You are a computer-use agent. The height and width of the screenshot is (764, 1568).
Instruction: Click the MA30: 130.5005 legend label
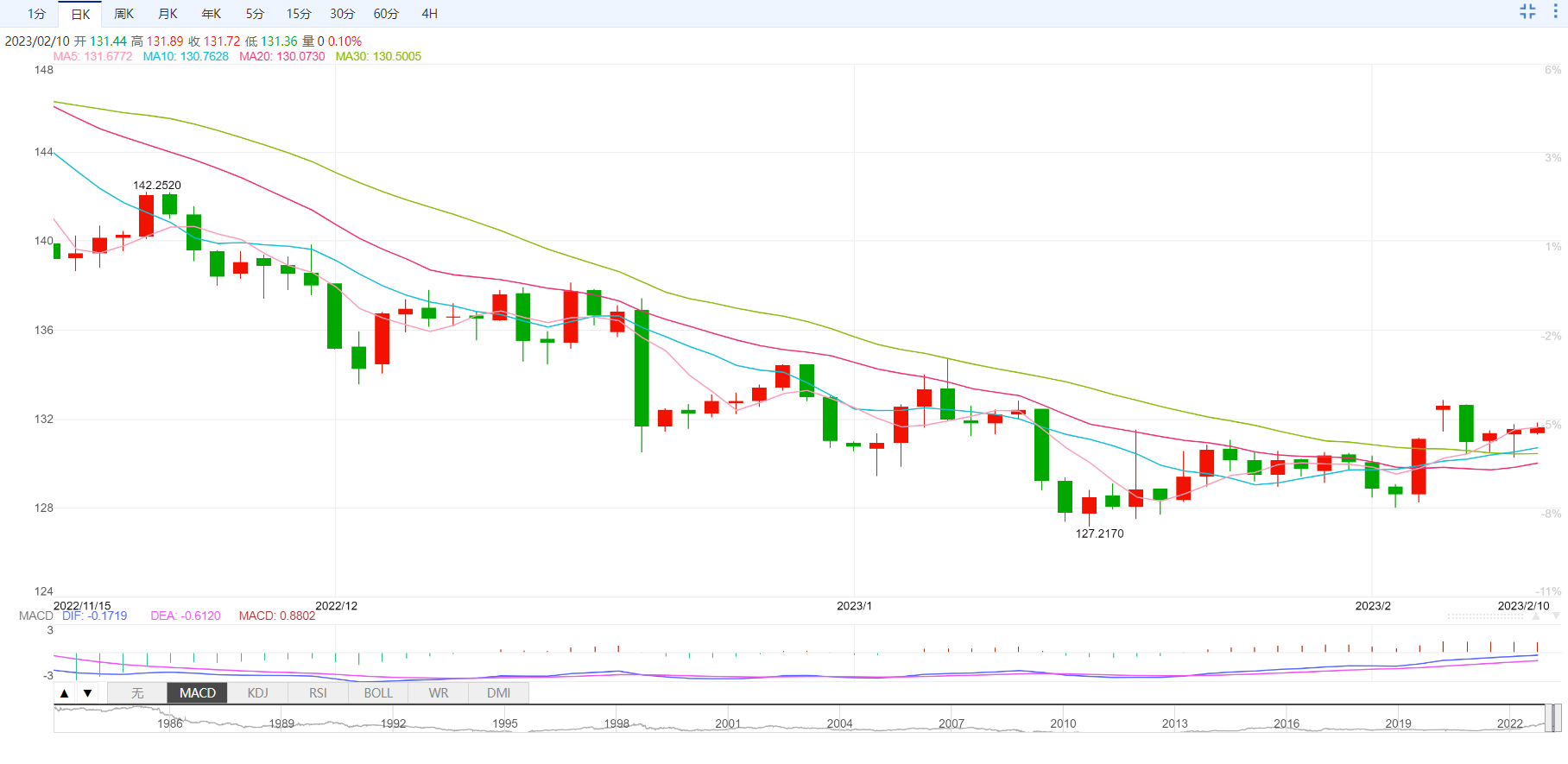coord(378,56)
